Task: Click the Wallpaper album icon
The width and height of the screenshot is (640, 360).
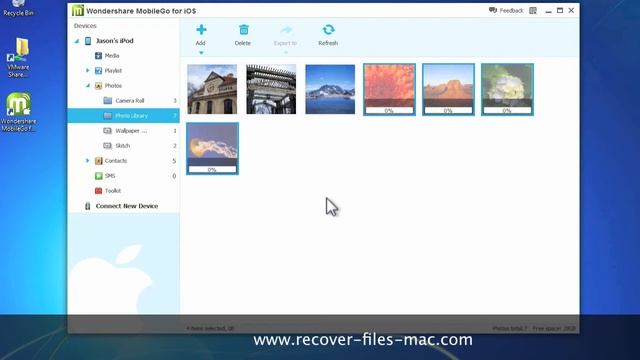Action: [x=108, y=131]
